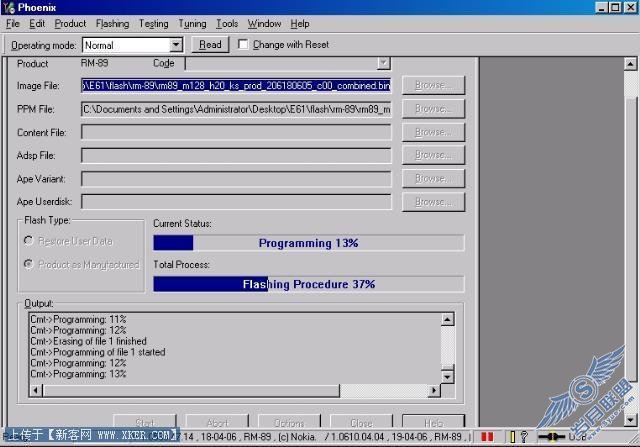
Task: Click Browse for Ape Userdisk
Action: (x=433, y=202)
